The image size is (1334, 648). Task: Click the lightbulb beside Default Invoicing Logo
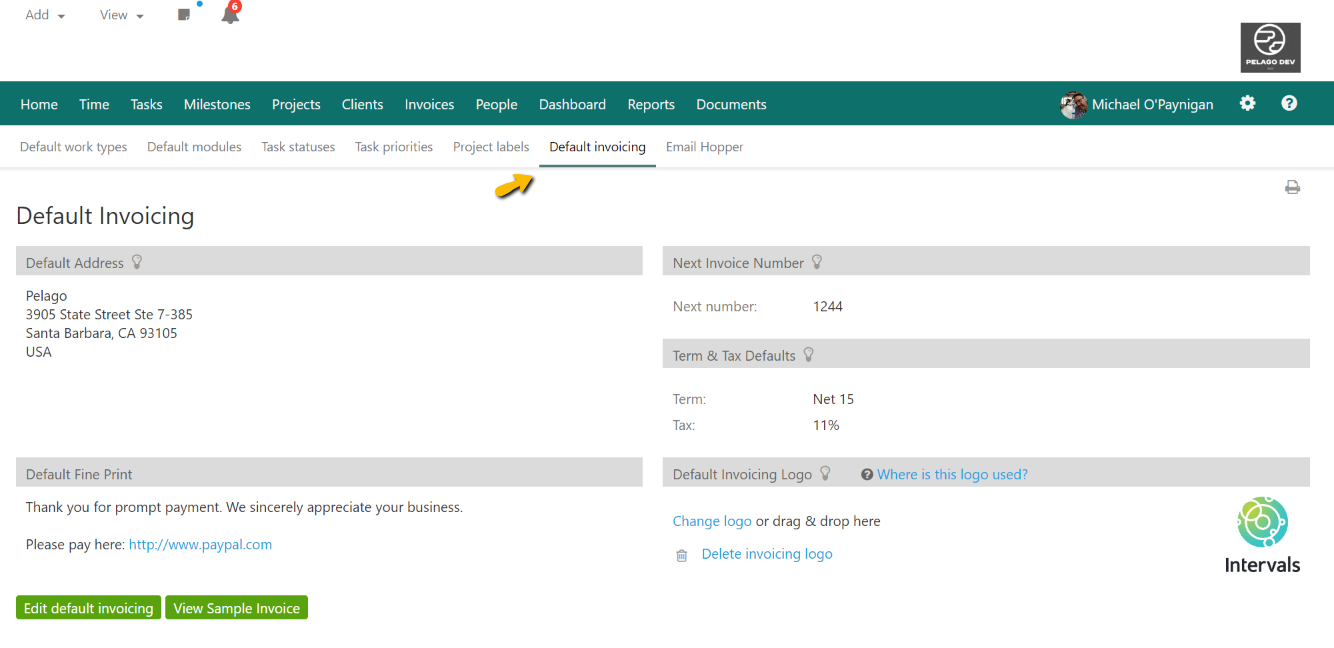(824, 473)
